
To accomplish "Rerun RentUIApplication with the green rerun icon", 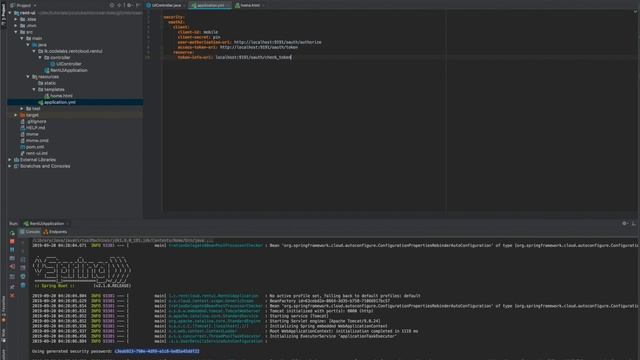I will pyautogui.click(x=12, y=233).
